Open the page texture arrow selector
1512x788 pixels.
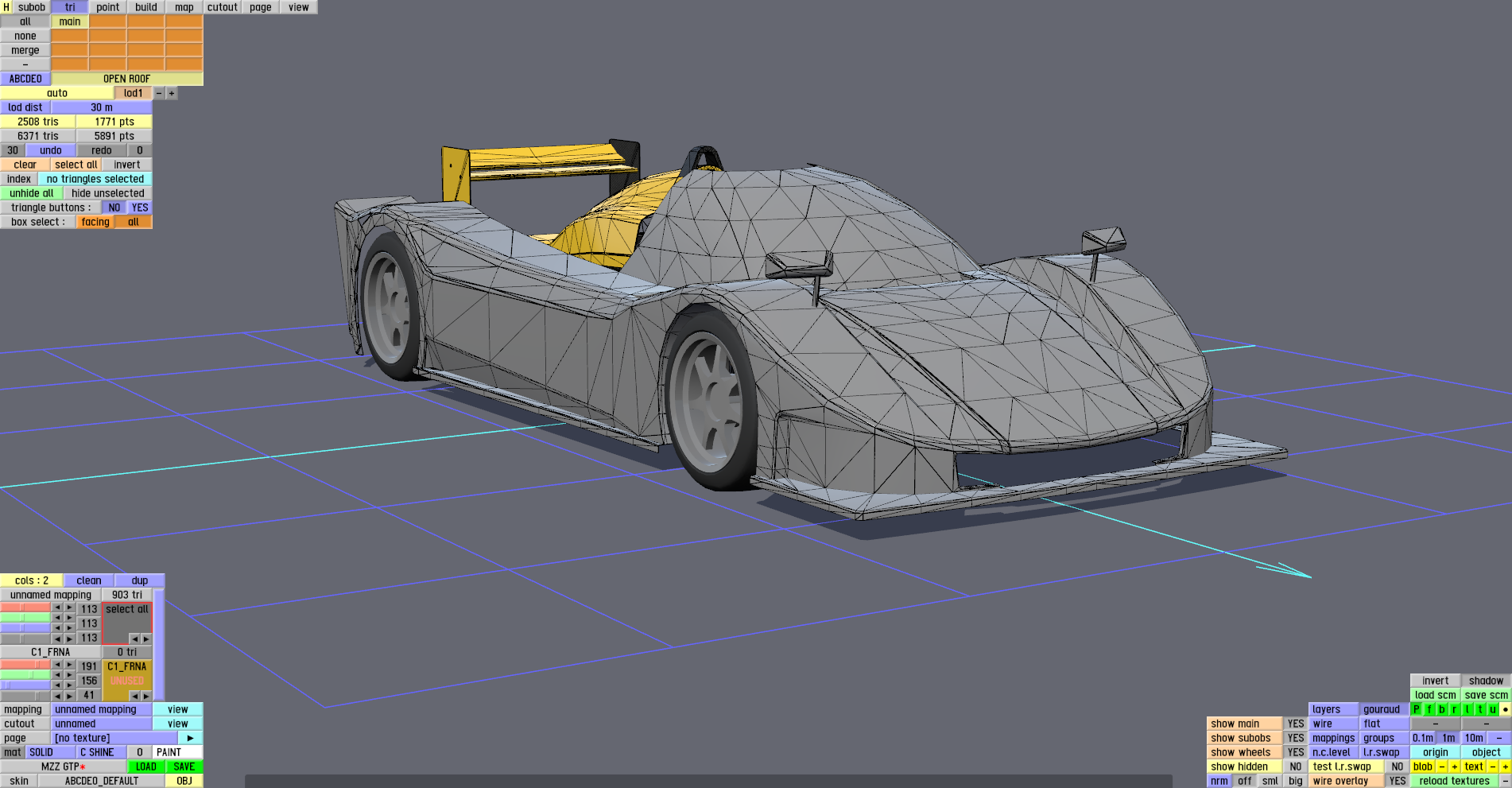point(191,738)
